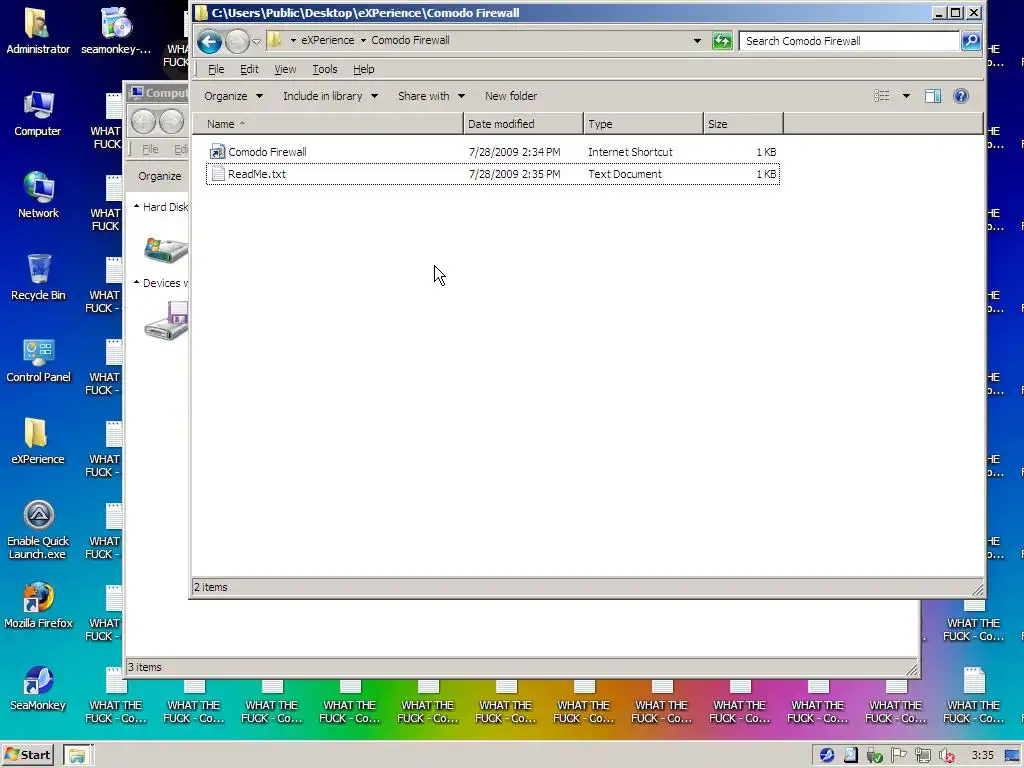Click the SeaMonkey tray icon
The height and width of the screenshot is (768, 1024).
827,755
